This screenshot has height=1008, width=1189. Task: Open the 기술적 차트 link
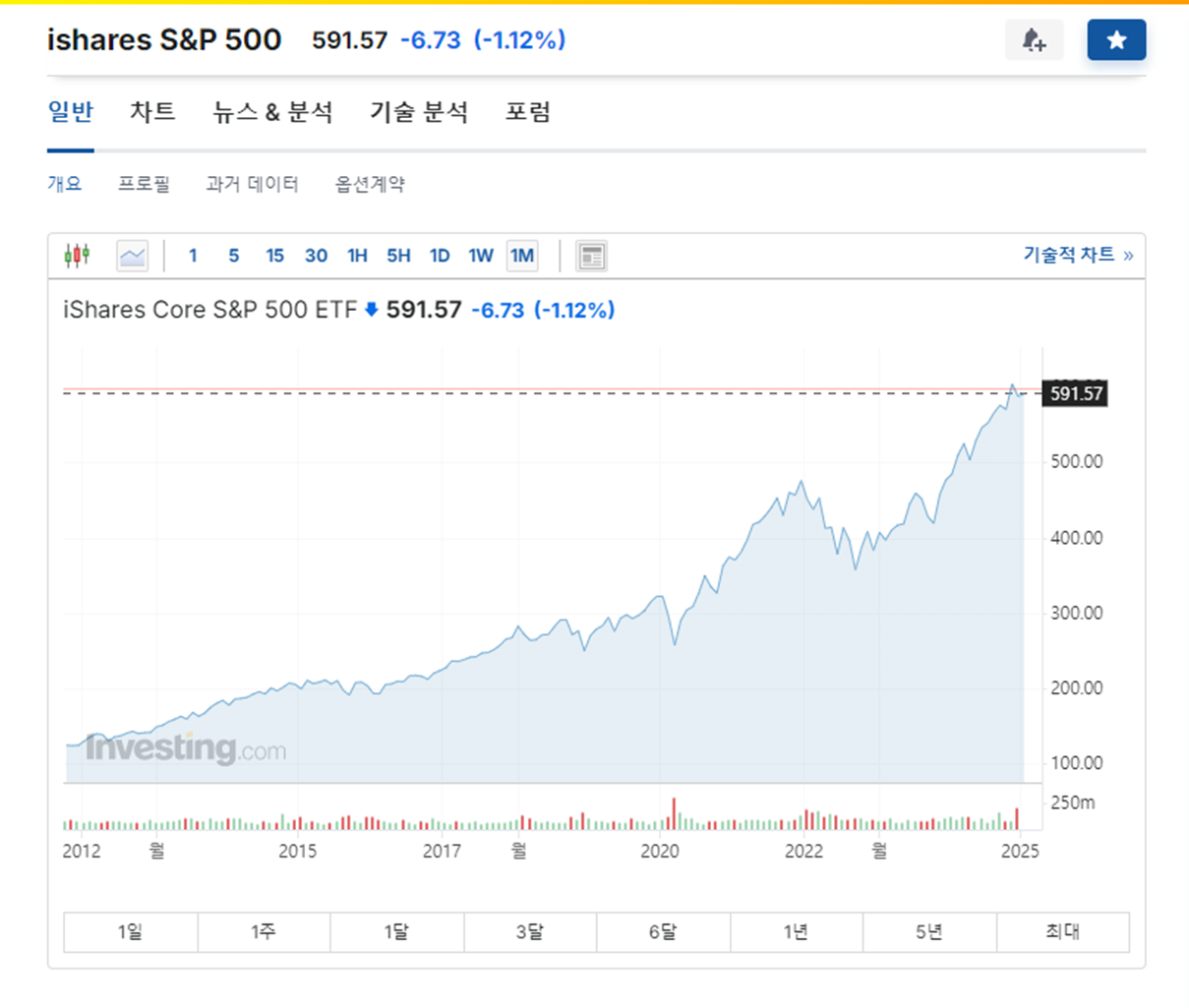[x=1078, y=255]
